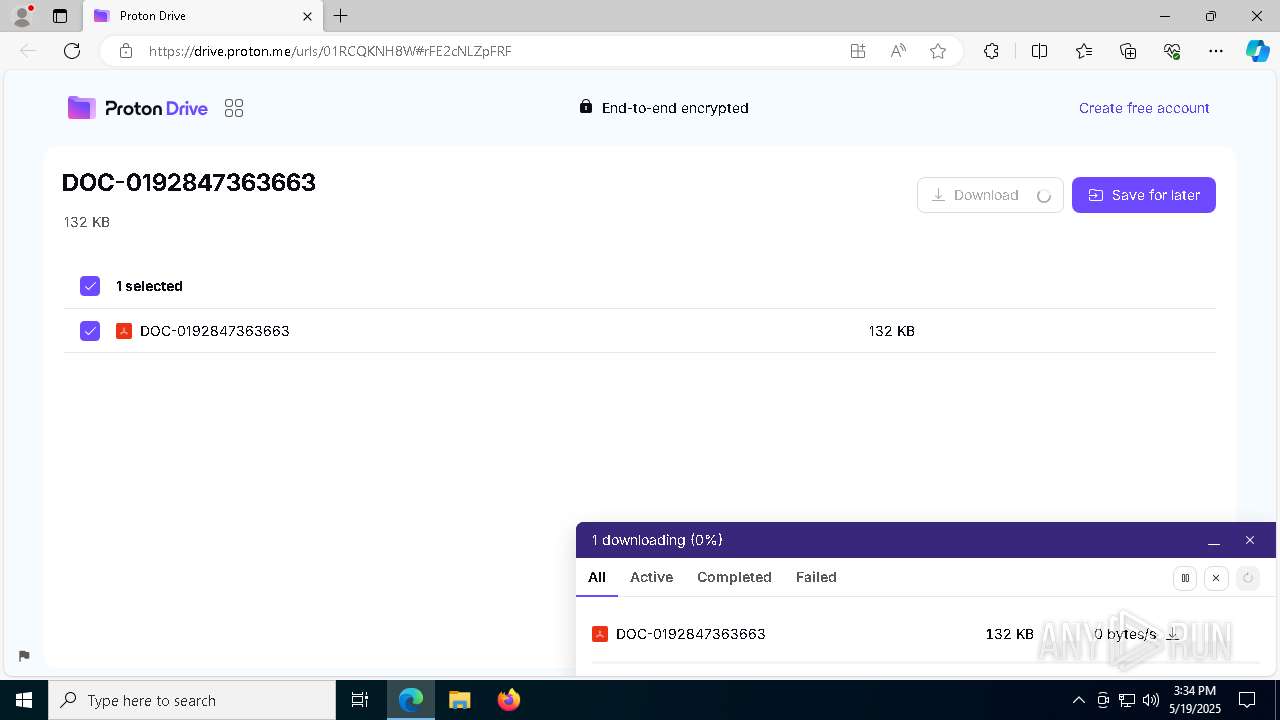Uncheck the select-all '1 selected' checkbox

click(90, 286)
